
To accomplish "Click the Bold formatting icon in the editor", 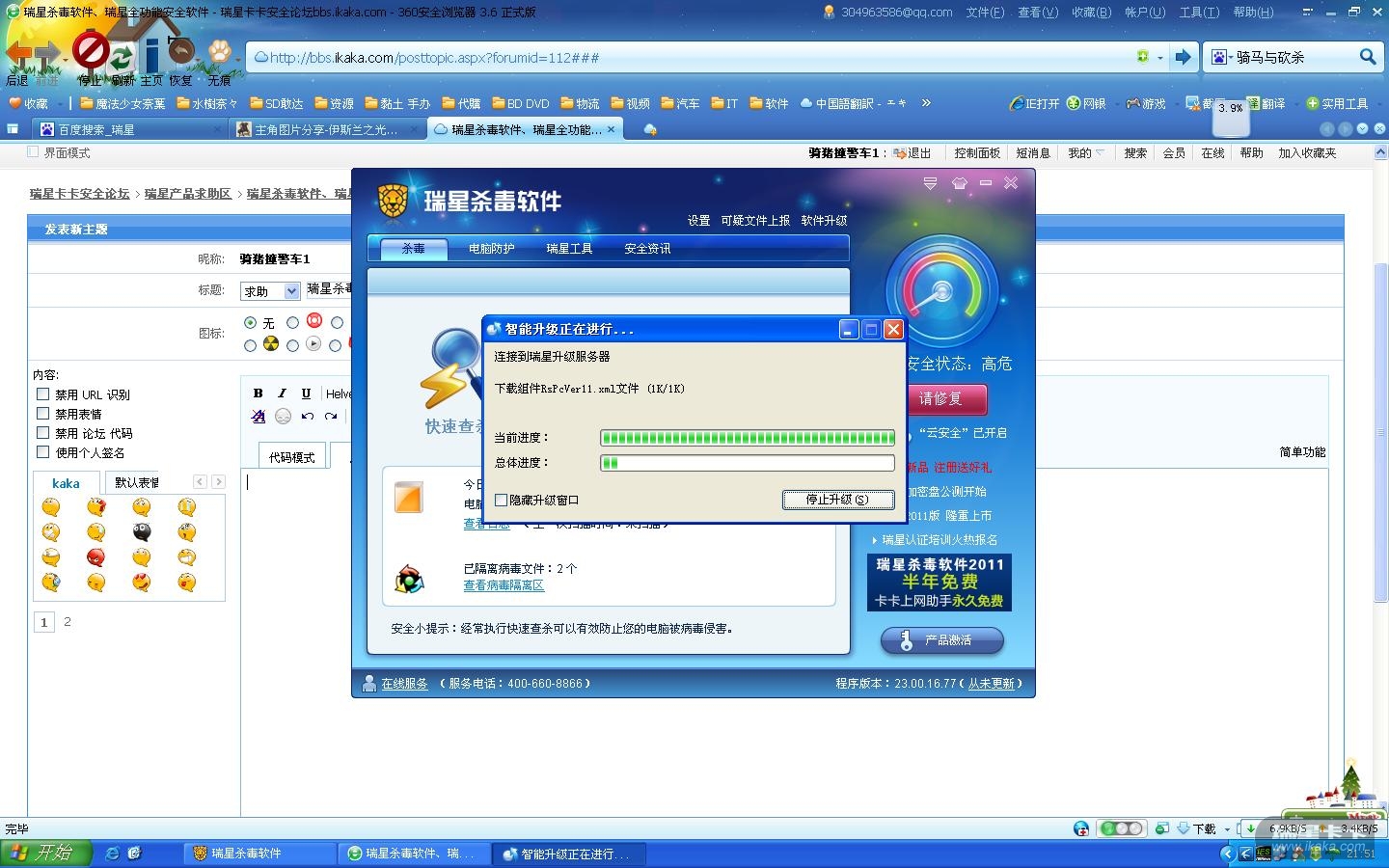I will tap(258, 393).
